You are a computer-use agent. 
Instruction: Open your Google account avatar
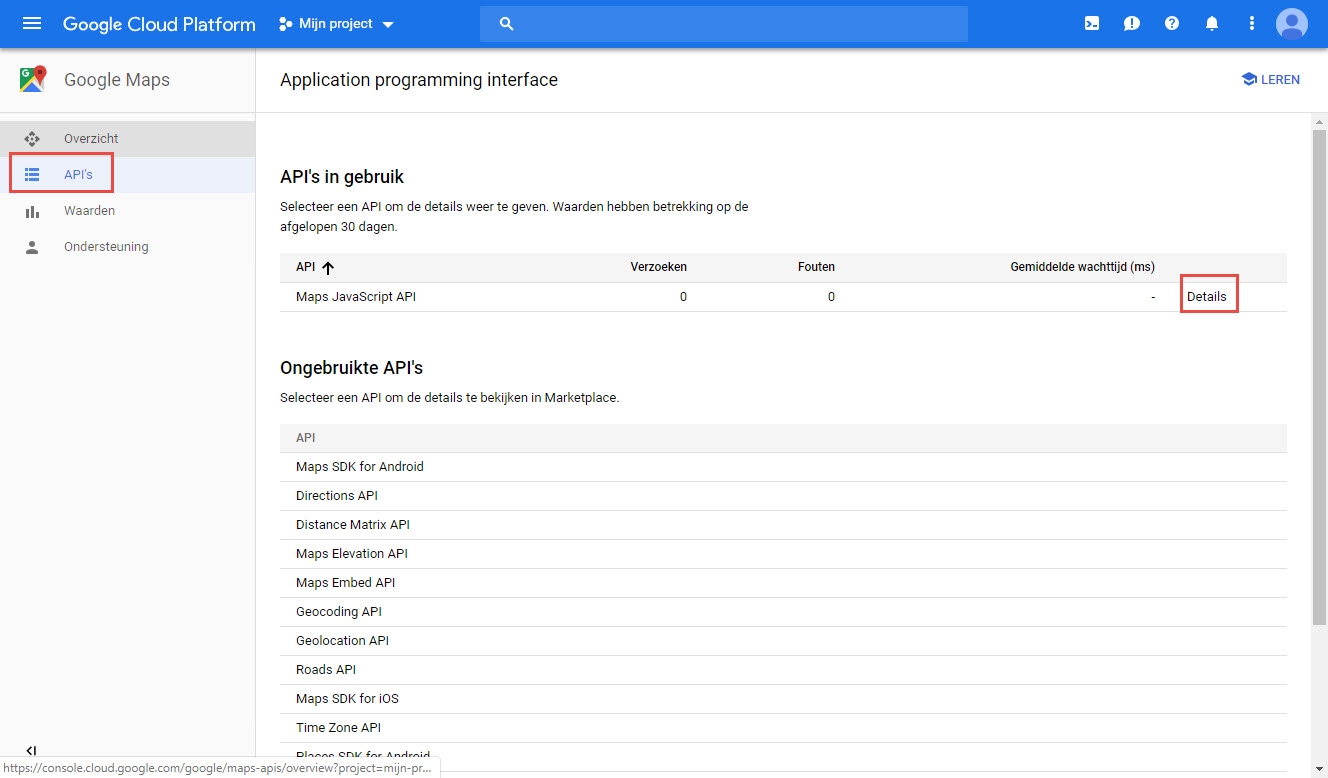coord(1291,23)
